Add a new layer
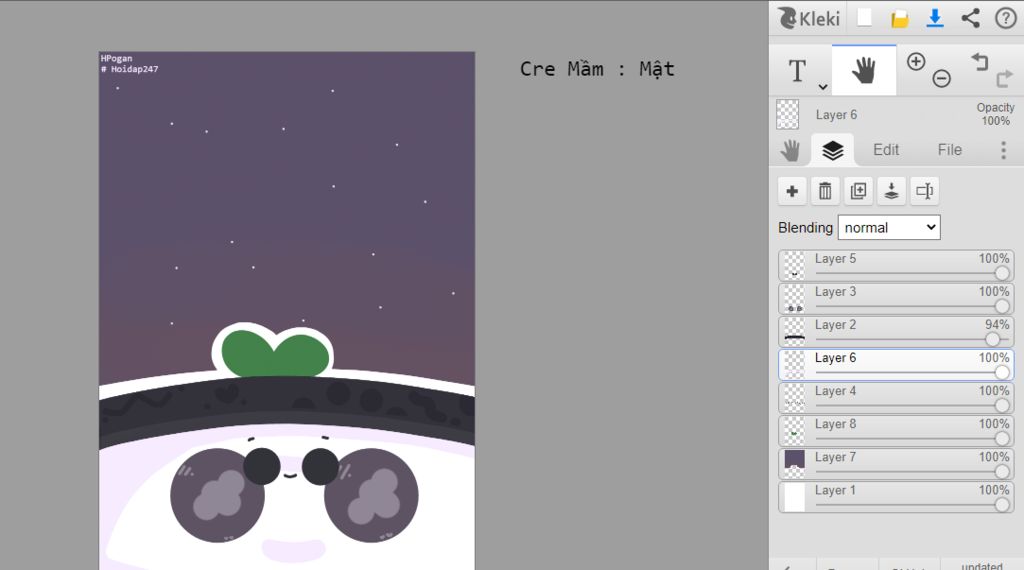Image resolution: width=1024 pixels, height=570 pixels. (792, 191)
